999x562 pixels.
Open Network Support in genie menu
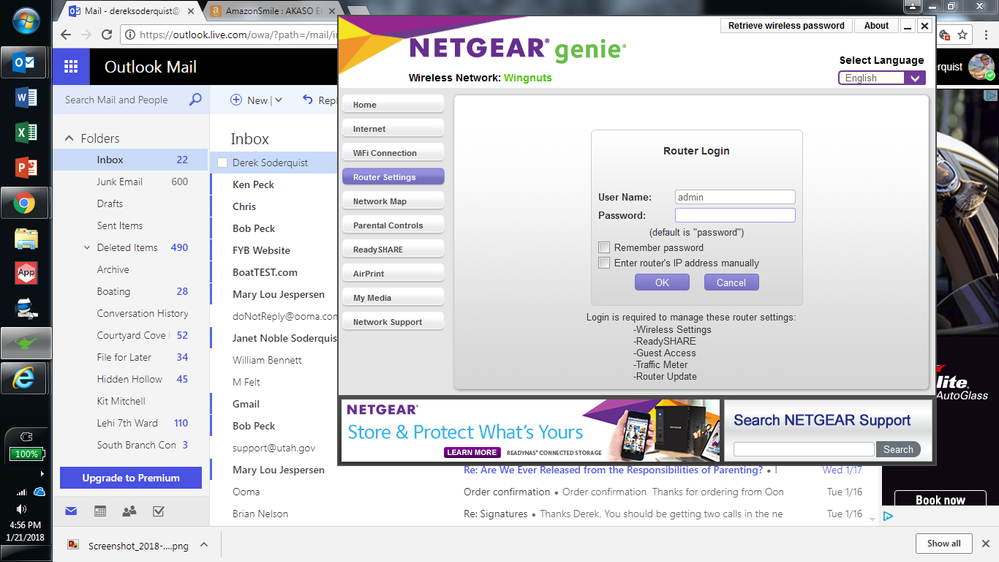pyautogui.click(x=393, y=322)
